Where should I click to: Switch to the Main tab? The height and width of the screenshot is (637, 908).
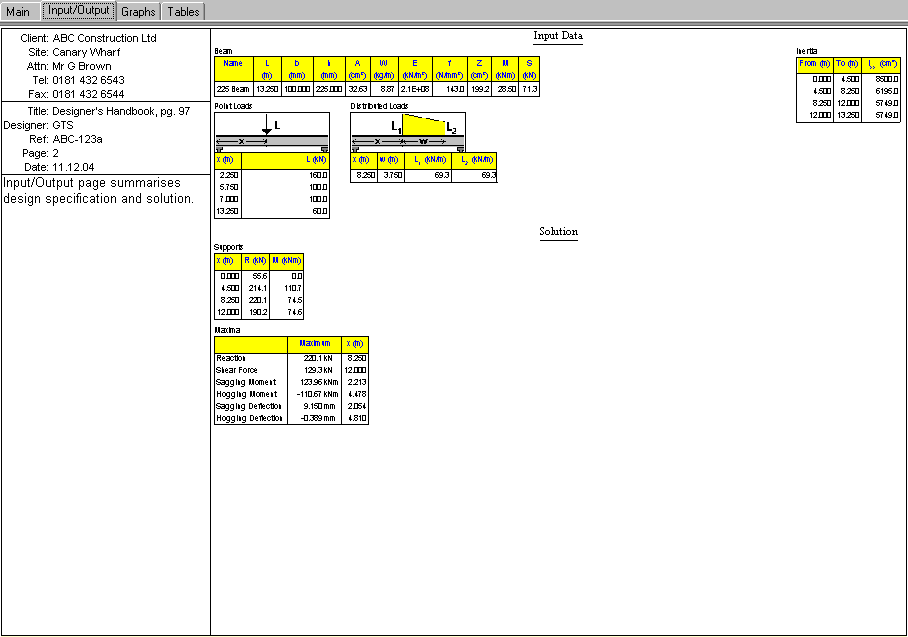tap(19, 12)
